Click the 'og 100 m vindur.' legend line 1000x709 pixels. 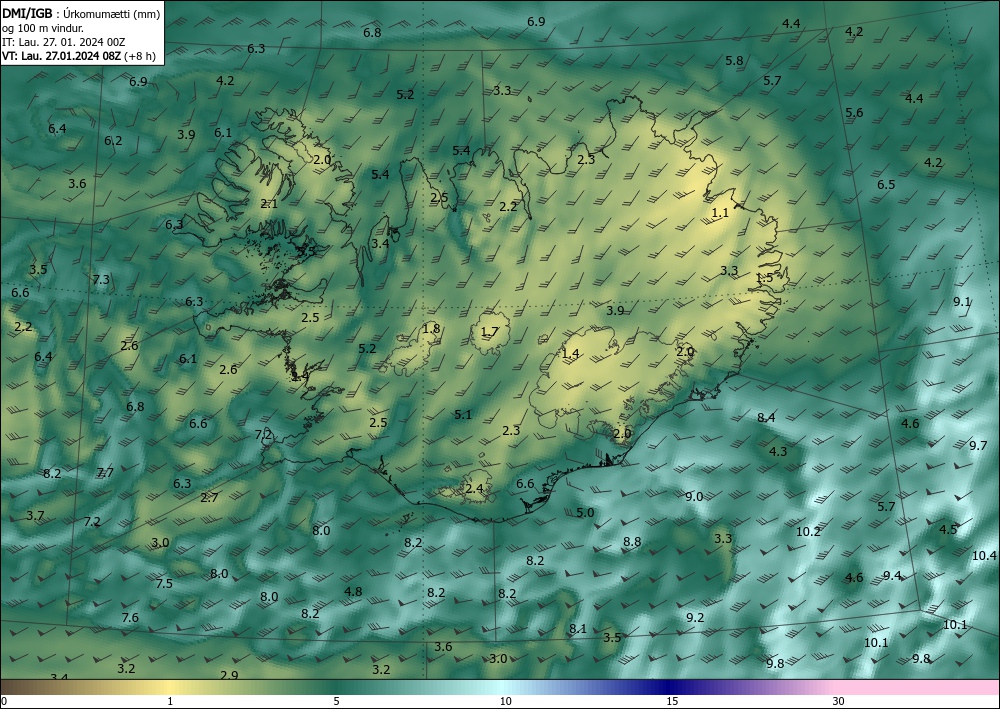coord(43,28)
